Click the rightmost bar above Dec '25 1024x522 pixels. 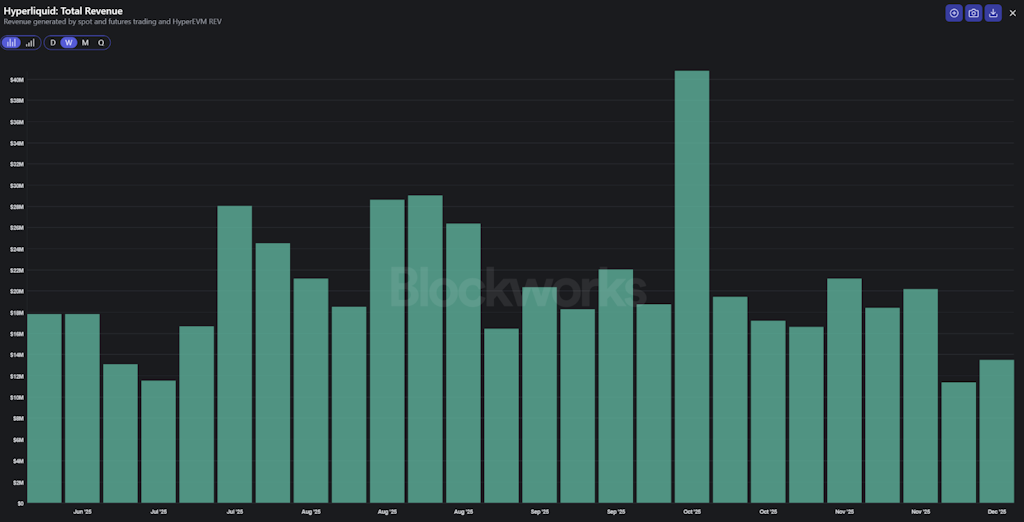click(996, 431)
